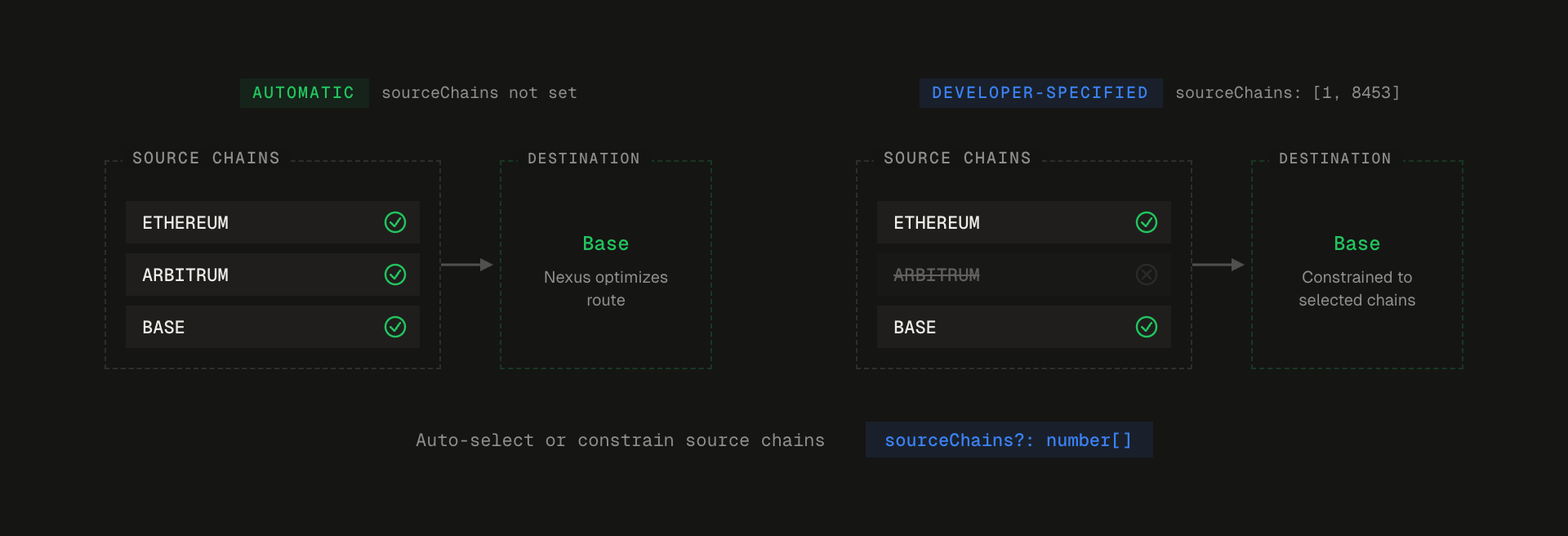1568x536 pixels.
Task: Click the green 'Base' heading above 'Constrained to selected chains'
Action: [1357, 243]
